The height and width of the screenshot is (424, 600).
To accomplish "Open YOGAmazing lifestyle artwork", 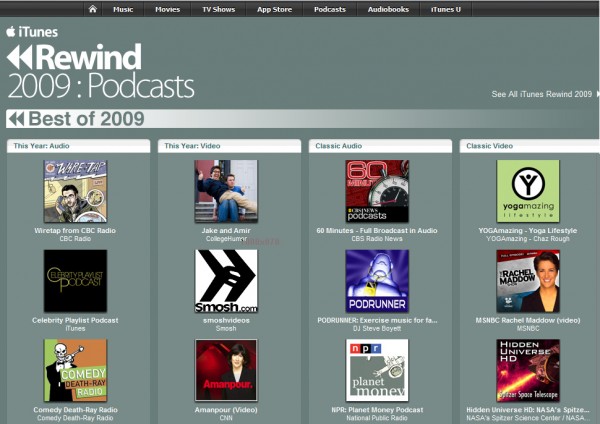I will (528, 191).
